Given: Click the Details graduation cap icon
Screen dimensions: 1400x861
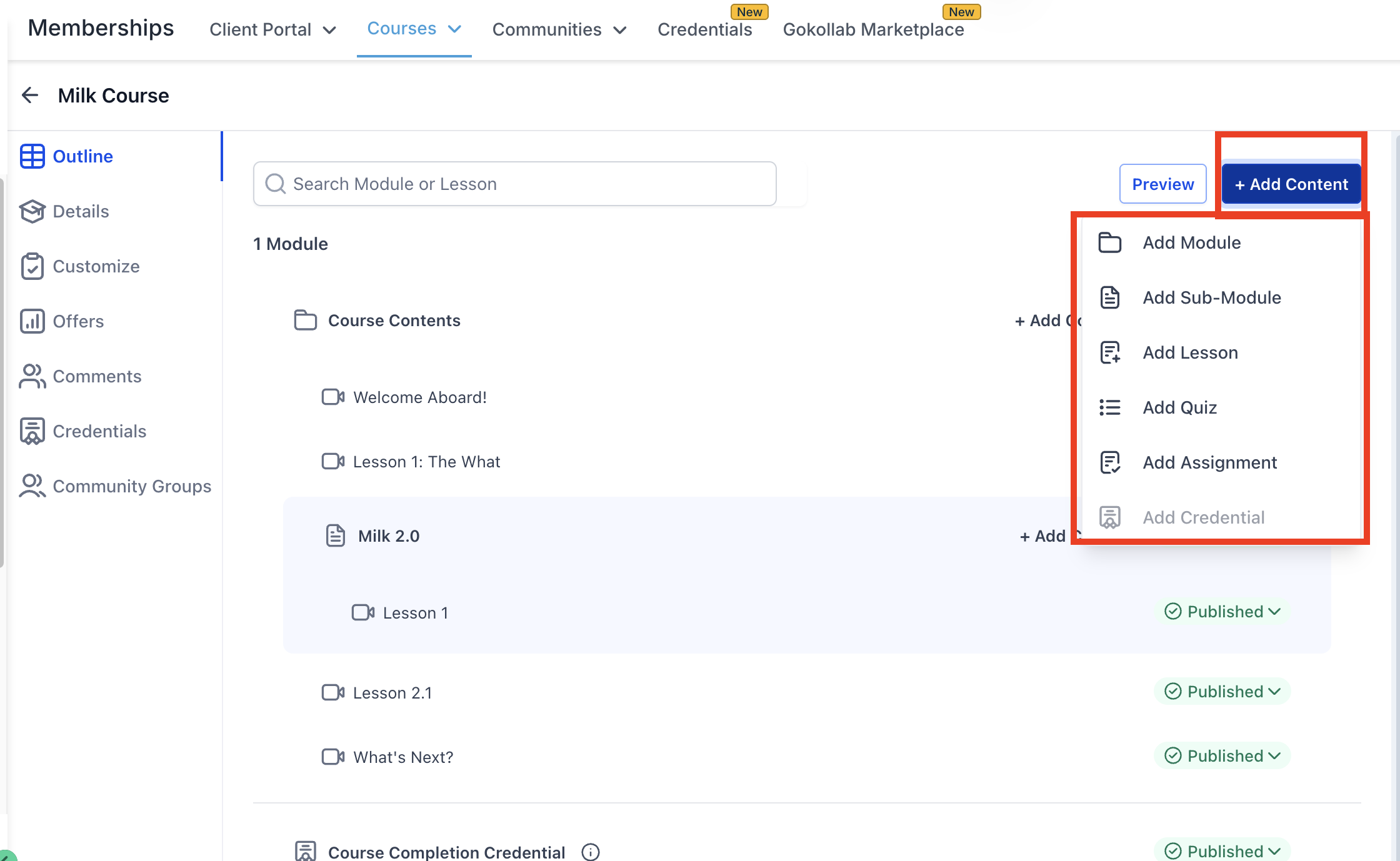Looking at the screenshot, I should (32, 211).
